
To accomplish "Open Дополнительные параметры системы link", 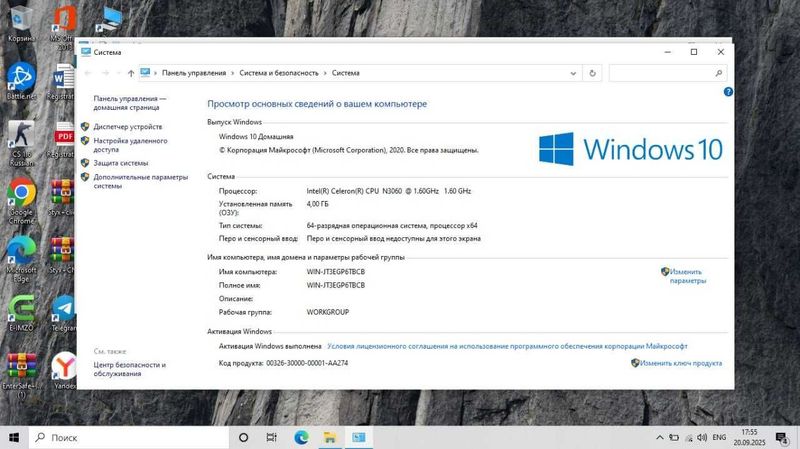I will click(x=140, y=182).
